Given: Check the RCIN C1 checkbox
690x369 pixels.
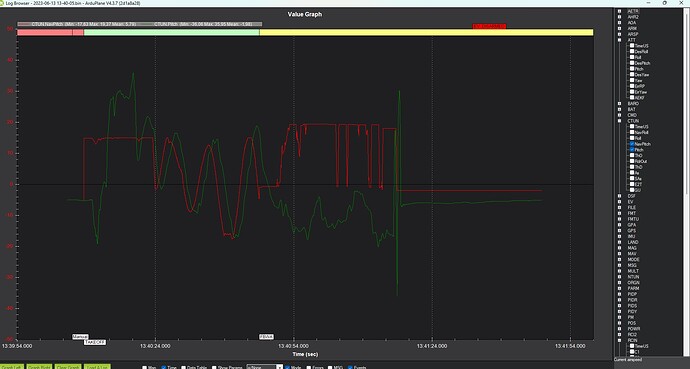Looking at the screenshot, I should (x=632, y=352).
